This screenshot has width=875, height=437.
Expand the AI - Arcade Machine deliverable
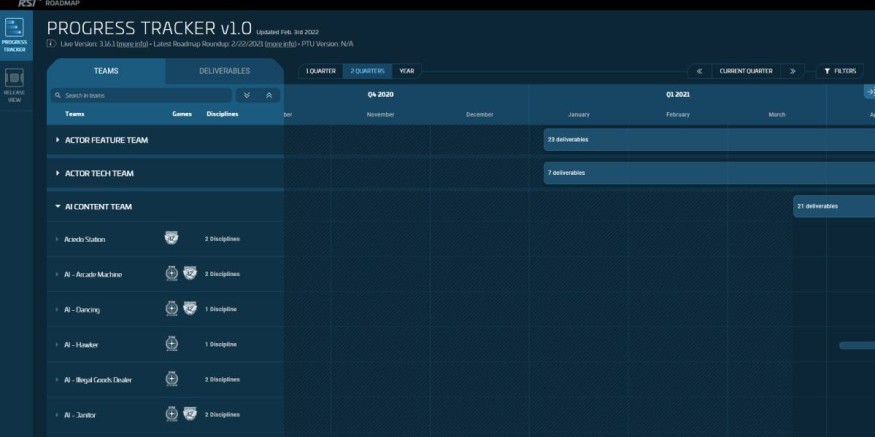(x=57, y=275)
